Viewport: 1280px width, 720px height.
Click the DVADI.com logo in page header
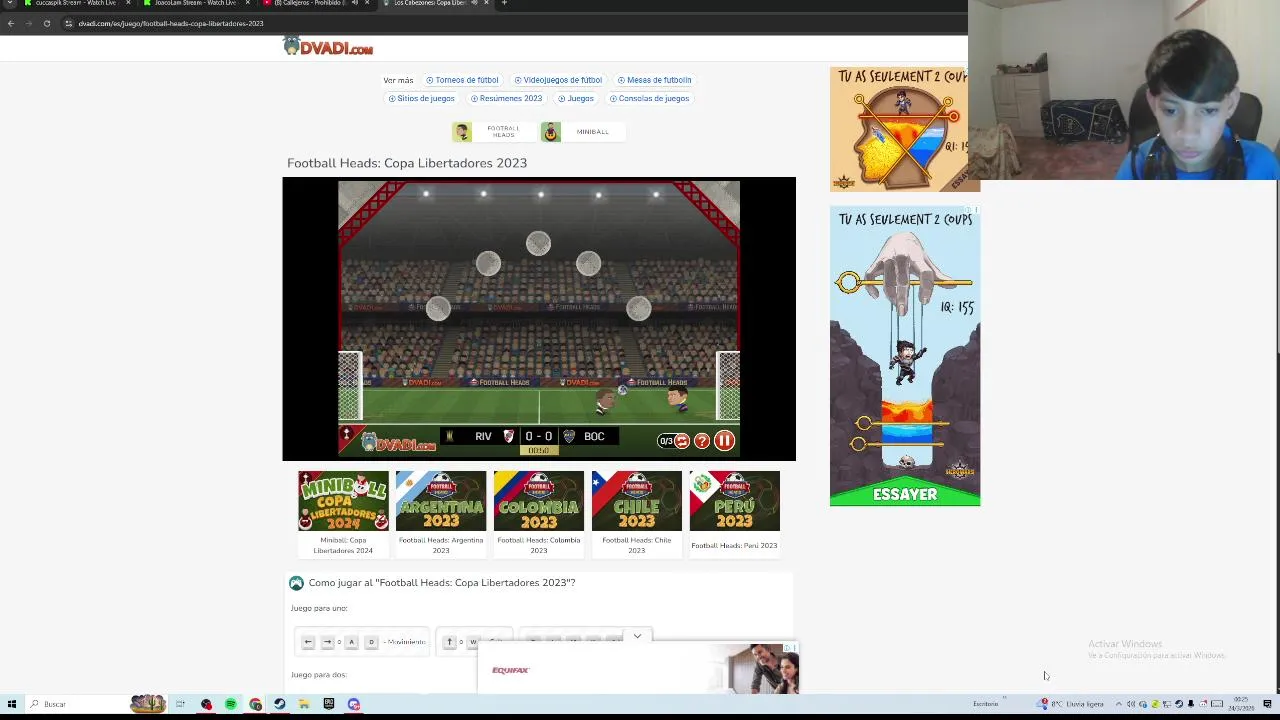(328, 47)
